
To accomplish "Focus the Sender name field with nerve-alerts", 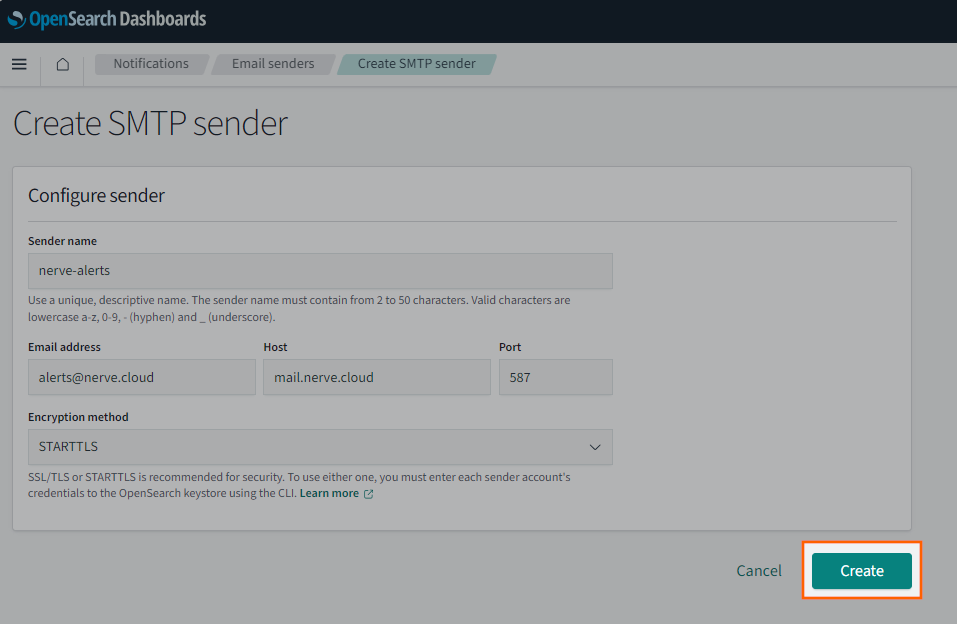I will (x=320, y=271).
